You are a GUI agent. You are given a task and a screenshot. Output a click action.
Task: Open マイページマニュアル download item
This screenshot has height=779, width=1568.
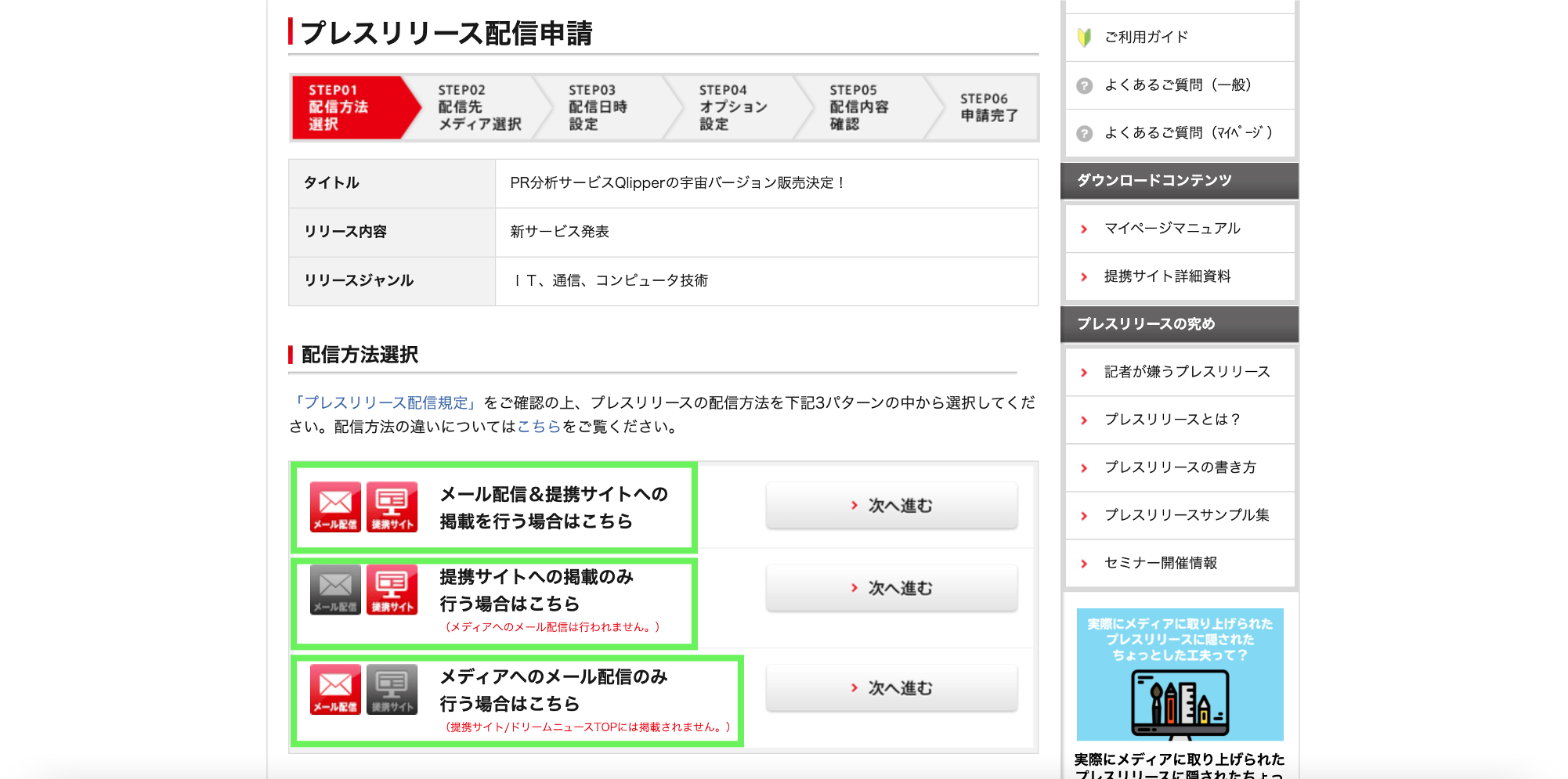1172,229
